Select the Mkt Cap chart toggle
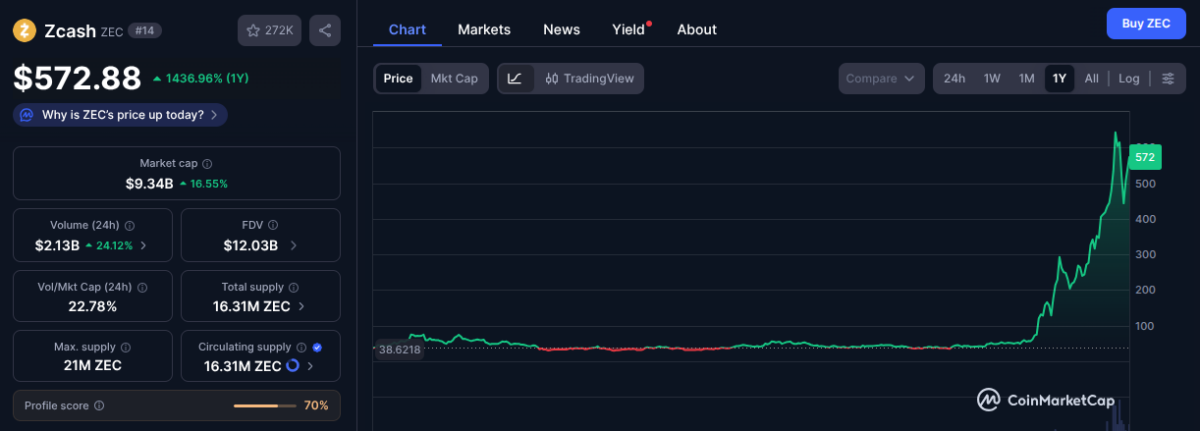 pos(454,78)
